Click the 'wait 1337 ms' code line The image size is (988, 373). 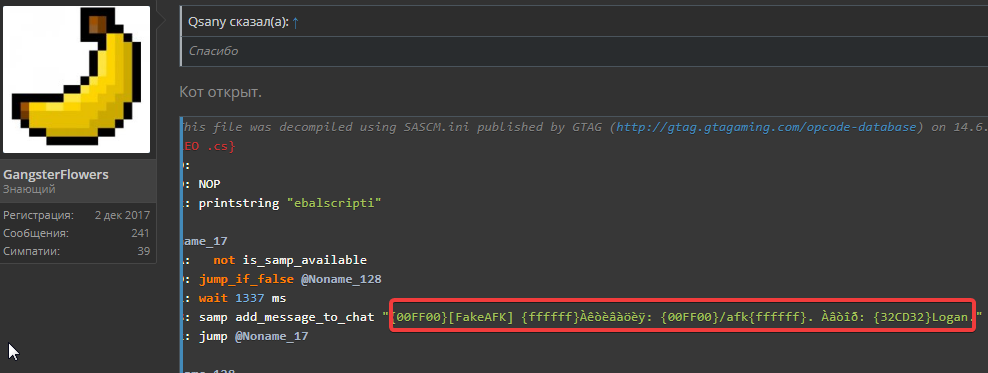[x=244, y=298]
